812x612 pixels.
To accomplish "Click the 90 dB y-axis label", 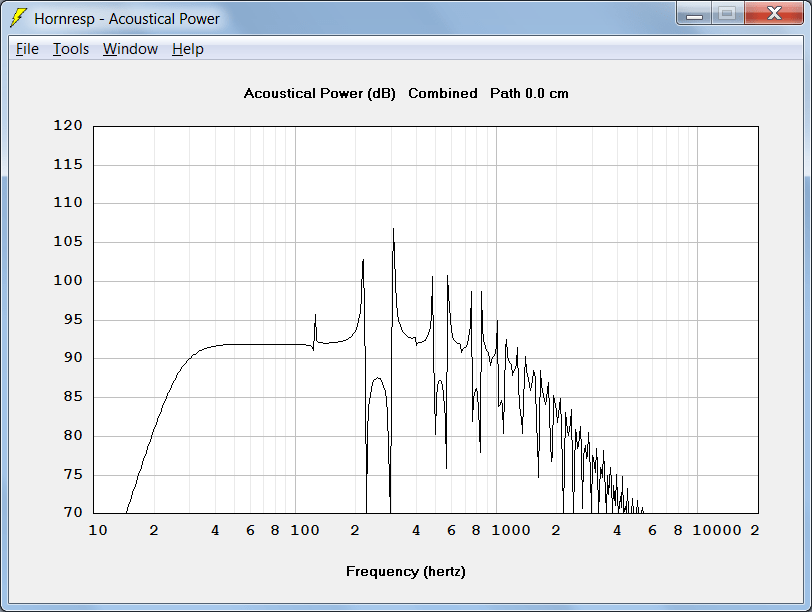I will (x=73, y=357).
